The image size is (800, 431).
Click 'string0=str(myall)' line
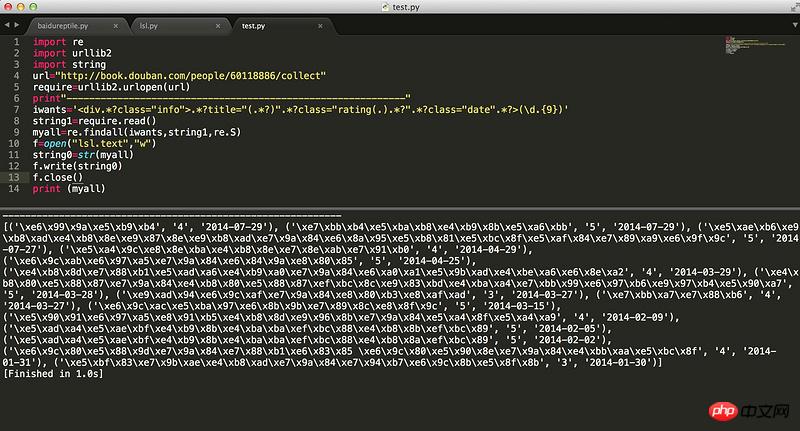click(83, 155)
